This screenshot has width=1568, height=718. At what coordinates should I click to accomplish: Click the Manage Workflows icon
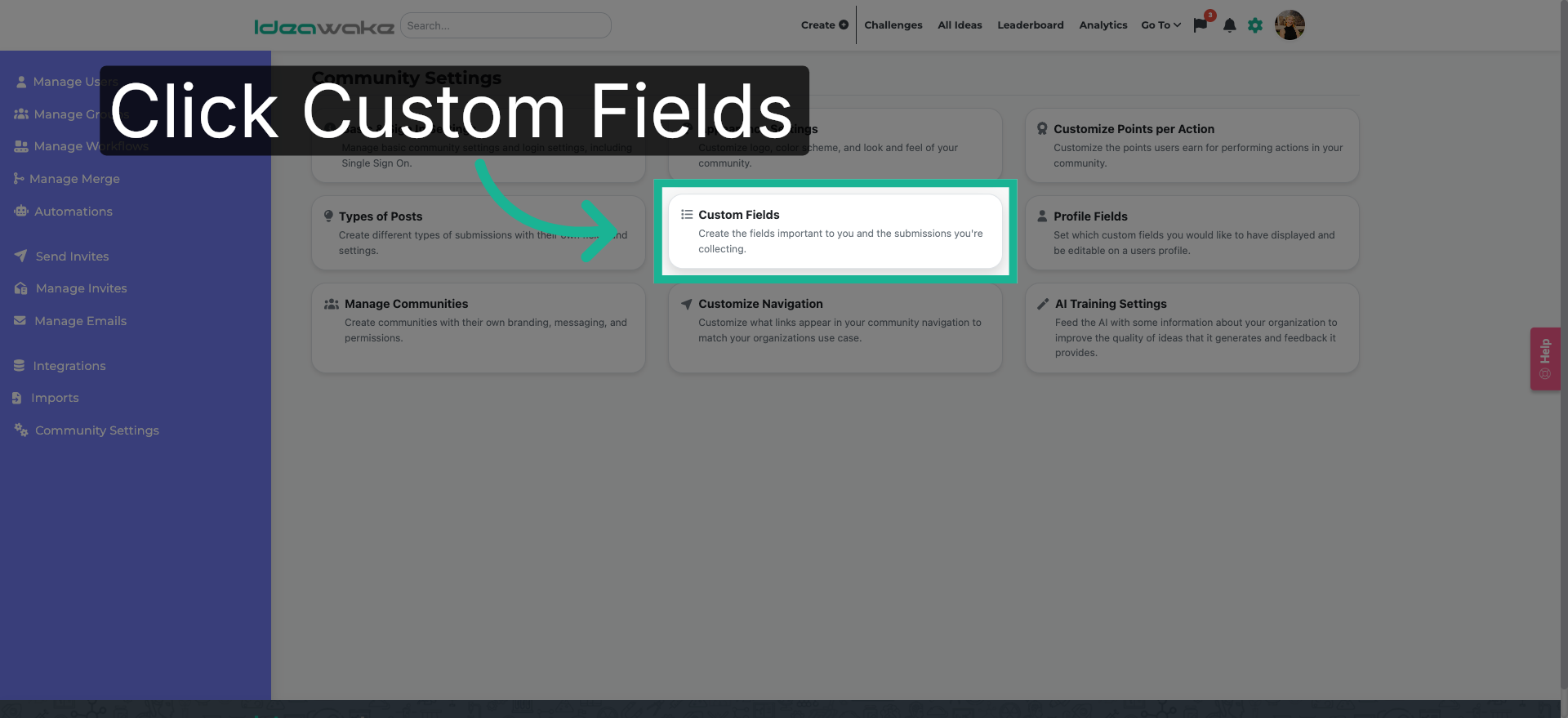tap(21, 146)
